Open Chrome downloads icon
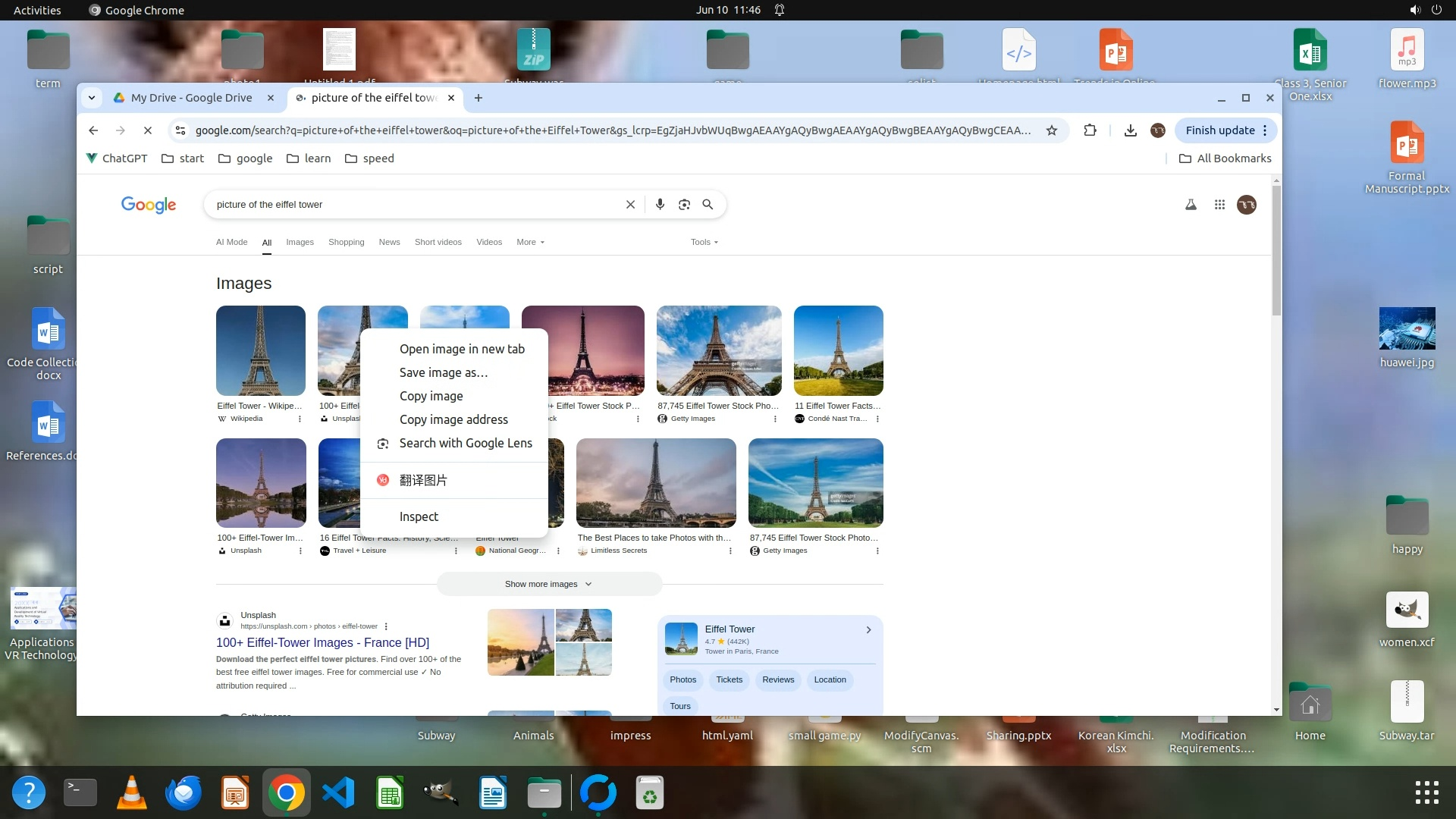1456x819 pixels. tap(1130, 130)
